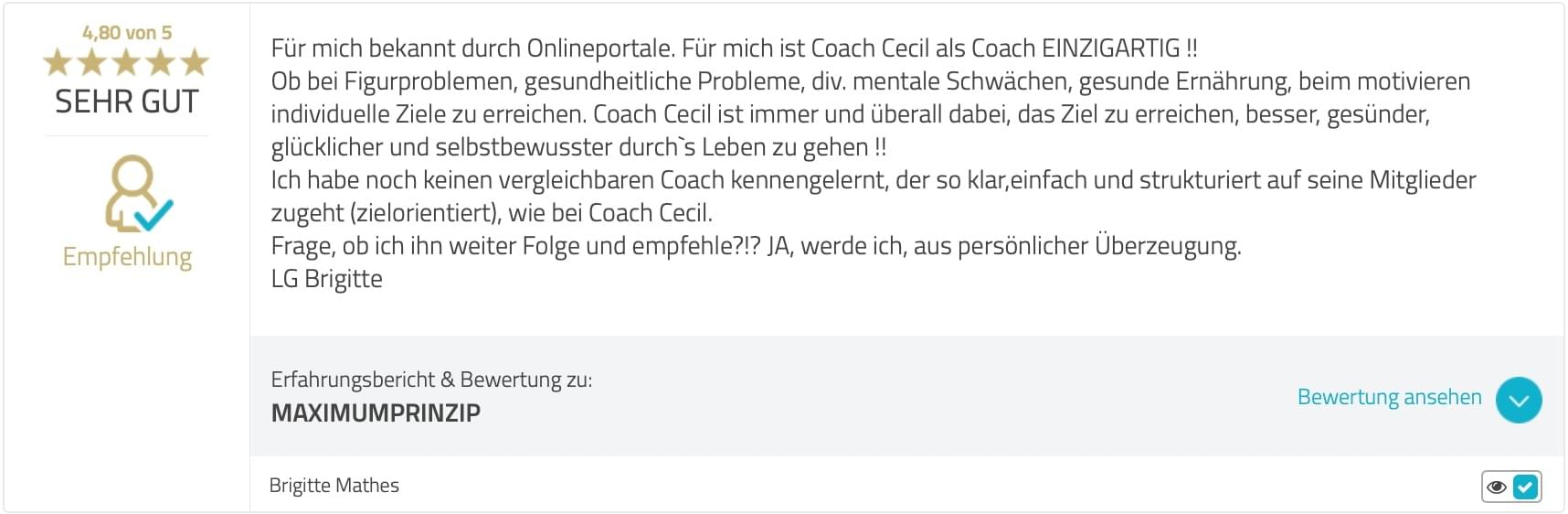Click the 'LG Brigitte' sign-off line

(x=327, y=279)
